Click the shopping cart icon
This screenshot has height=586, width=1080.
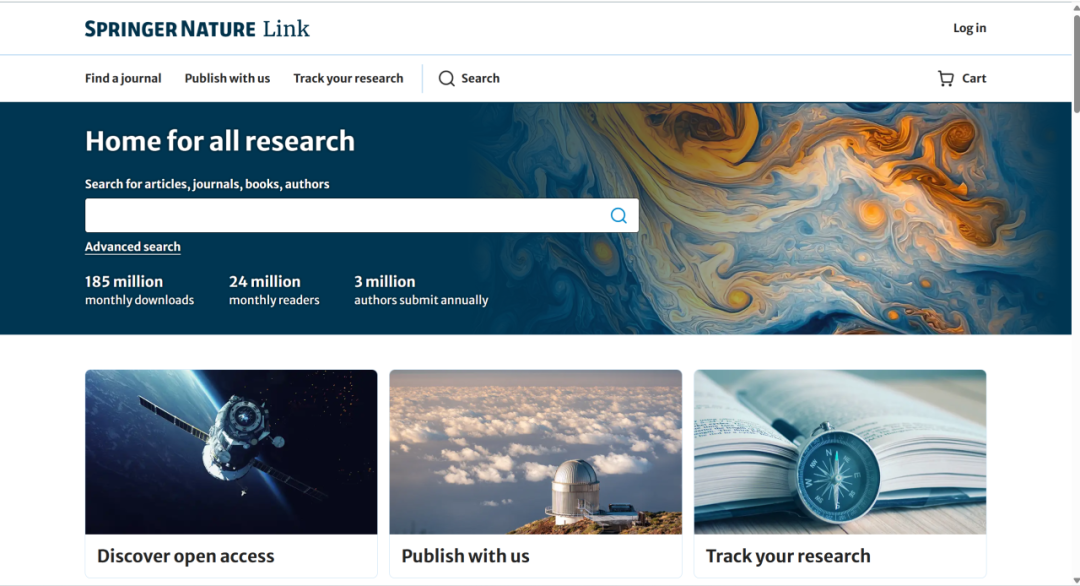point(946,79)
